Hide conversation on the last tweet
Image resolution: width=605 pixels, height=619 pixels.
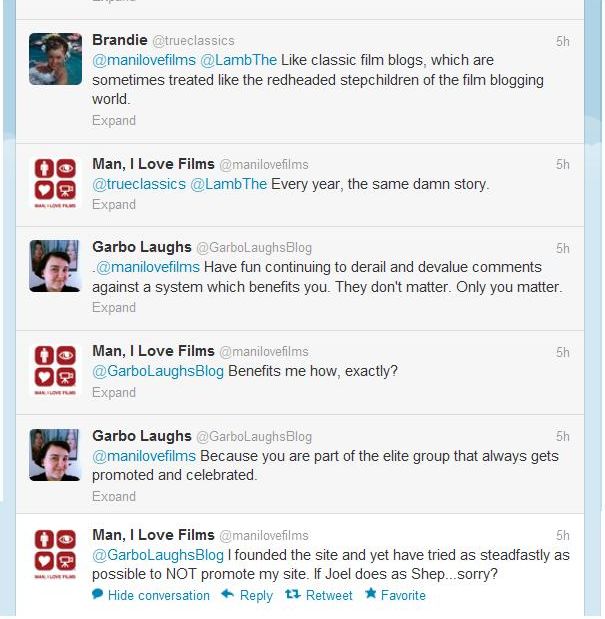point(158,595)
